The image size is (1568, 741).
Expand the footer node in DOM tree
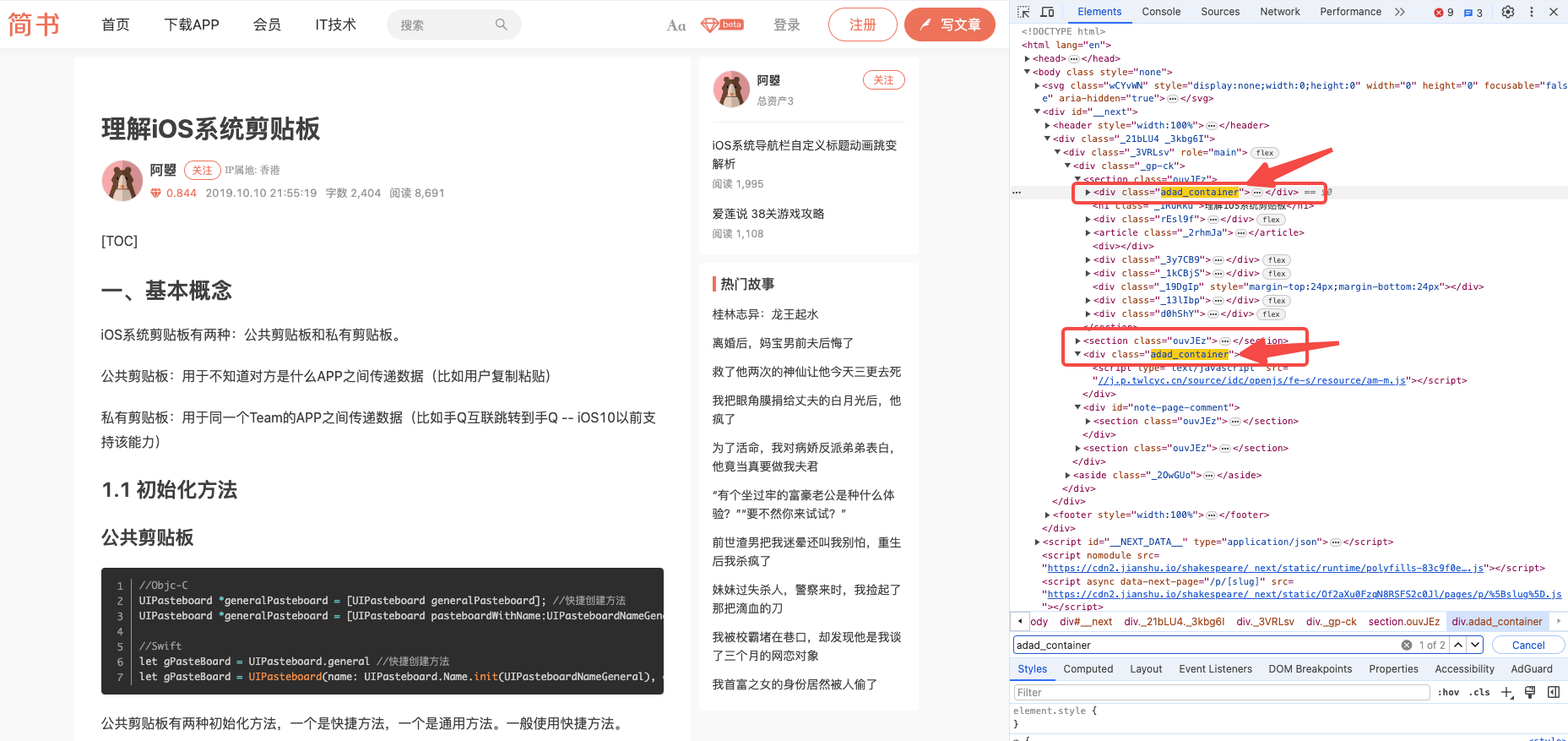pos(1047,515)
